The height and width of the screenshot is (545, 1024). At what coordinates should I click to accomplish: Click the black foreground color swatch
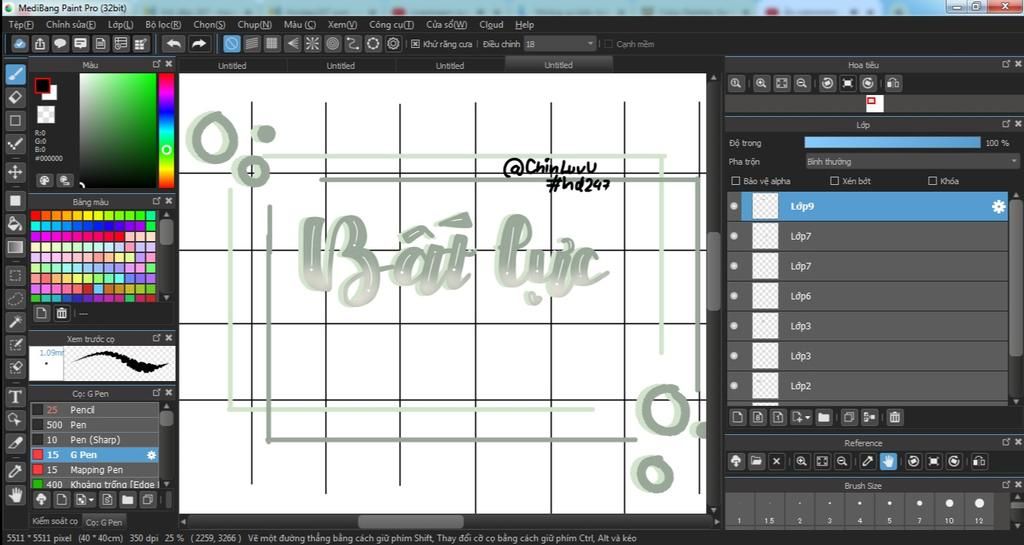coord(42,86)
